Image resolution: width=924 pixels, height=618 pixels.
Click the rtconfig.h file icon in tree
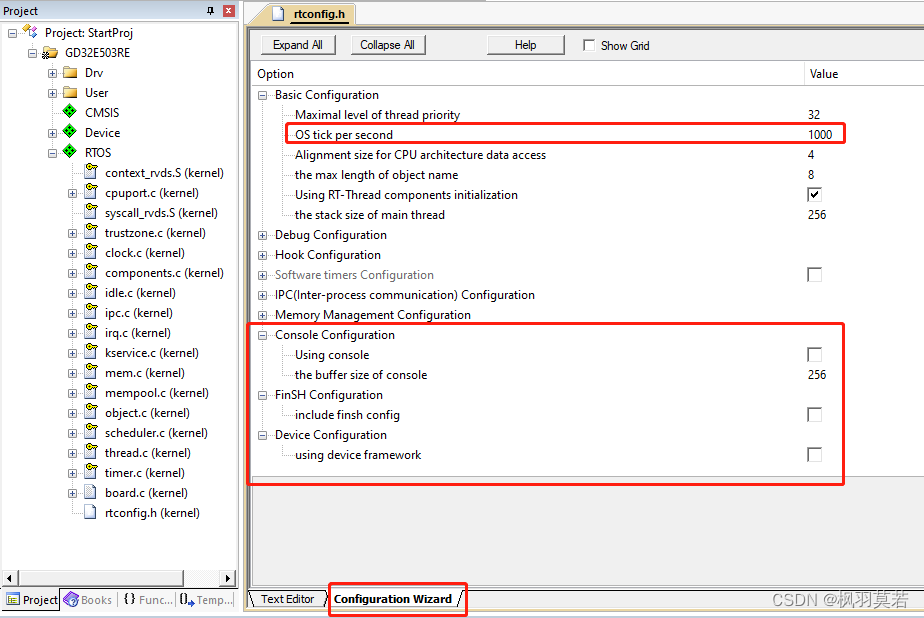coord(90,512)
